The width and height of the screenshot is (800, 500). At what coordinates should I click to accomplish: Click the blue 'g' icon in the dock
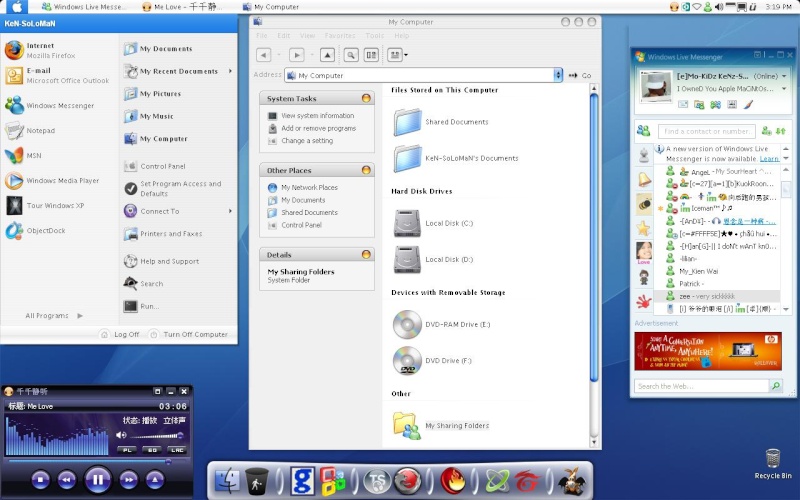tap(303, 481)
